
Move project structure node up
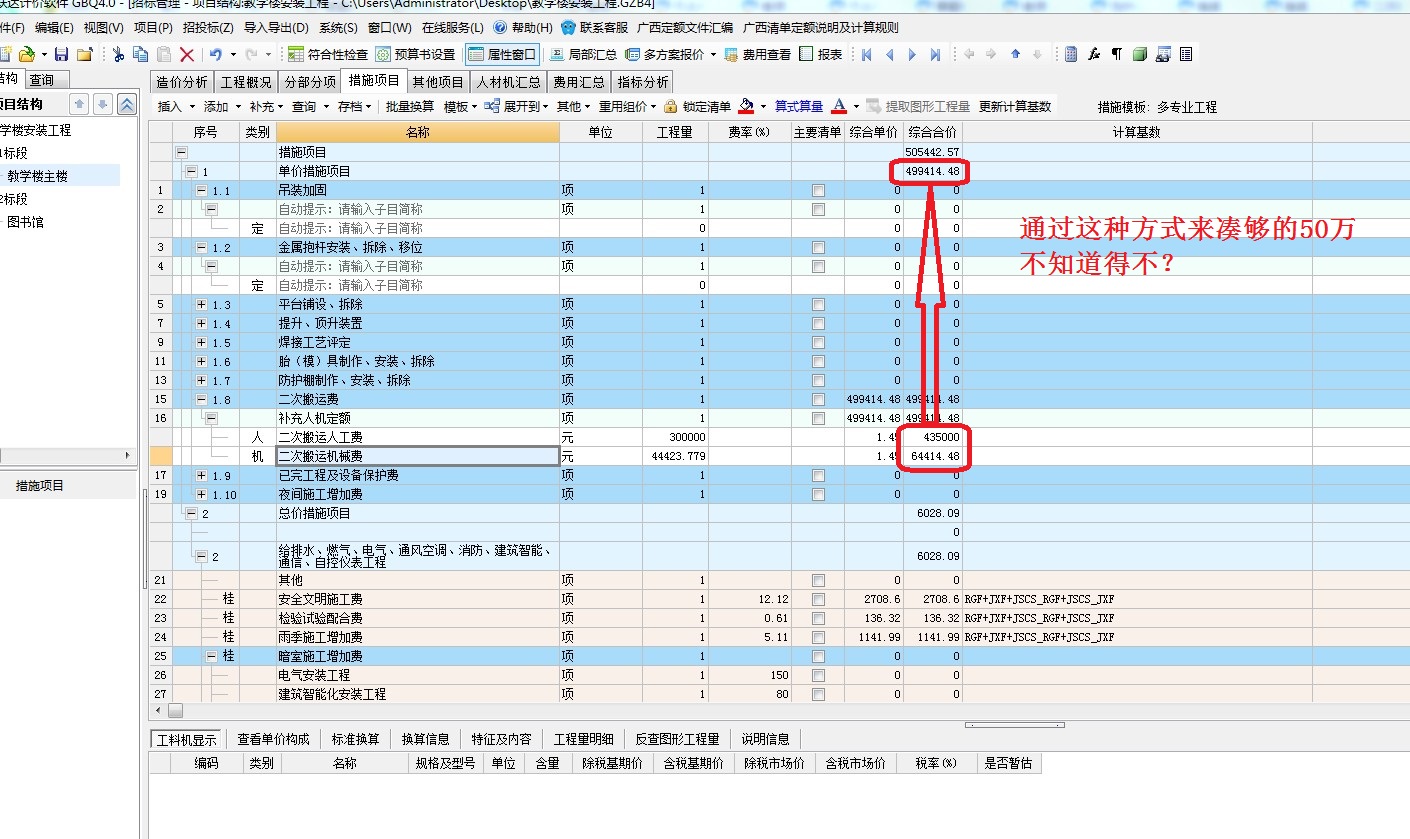click(79, 104)
